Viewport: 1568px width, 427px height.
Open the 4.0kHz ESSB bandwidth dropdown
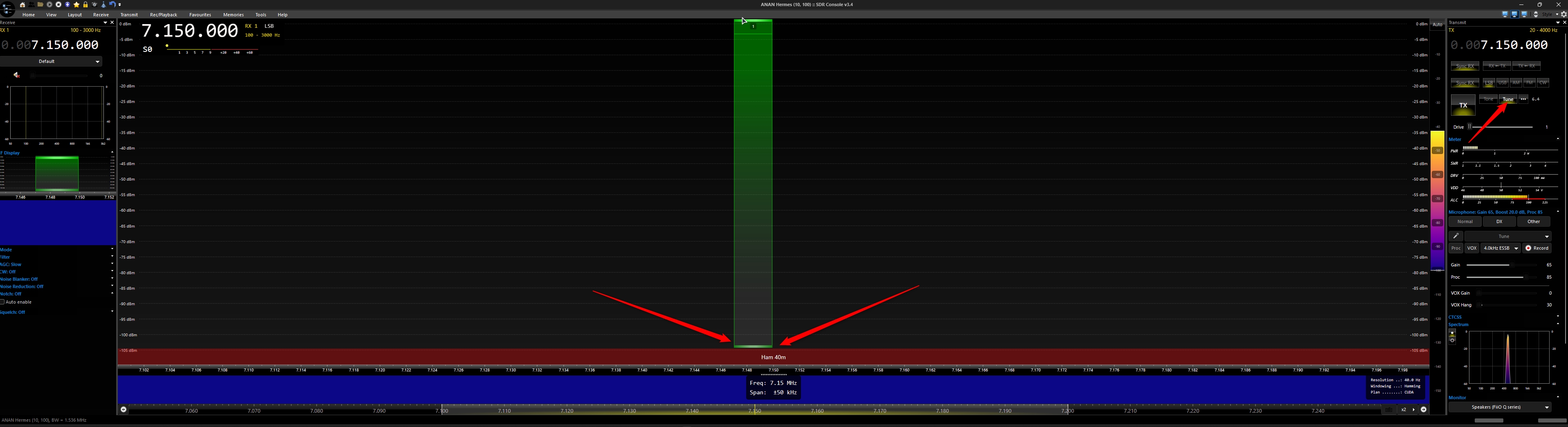(x=1501, y=248)
